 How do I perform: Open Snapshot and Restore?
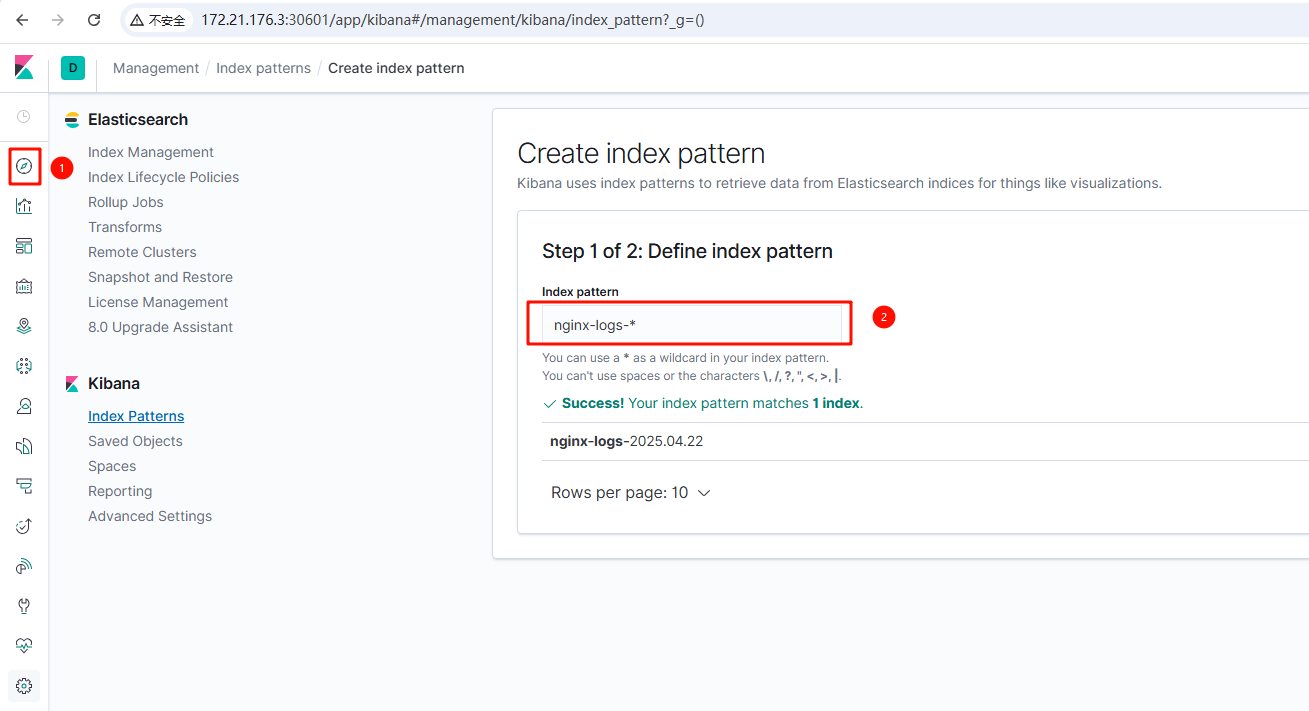[160, 277]
